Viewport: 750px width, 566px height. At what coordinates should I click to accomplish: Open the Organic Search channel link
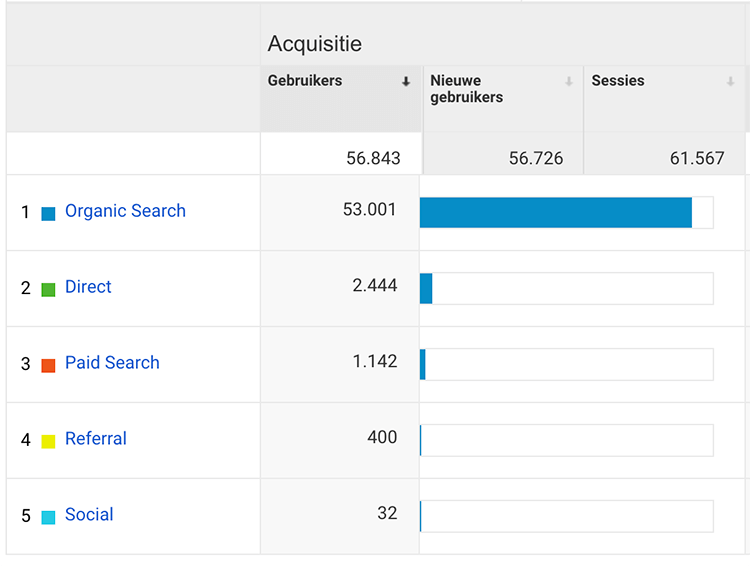[x=125, y=211]
